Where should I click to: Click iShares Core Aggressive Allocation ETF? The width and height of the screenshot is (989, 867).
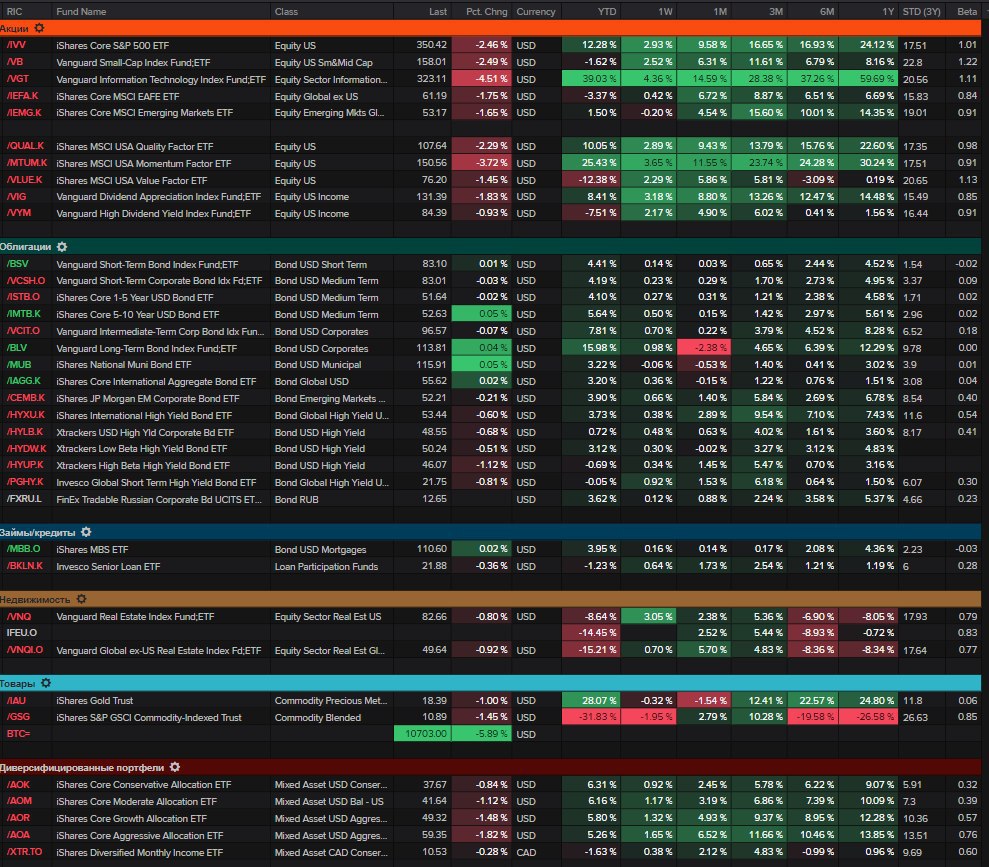point(139,835)
